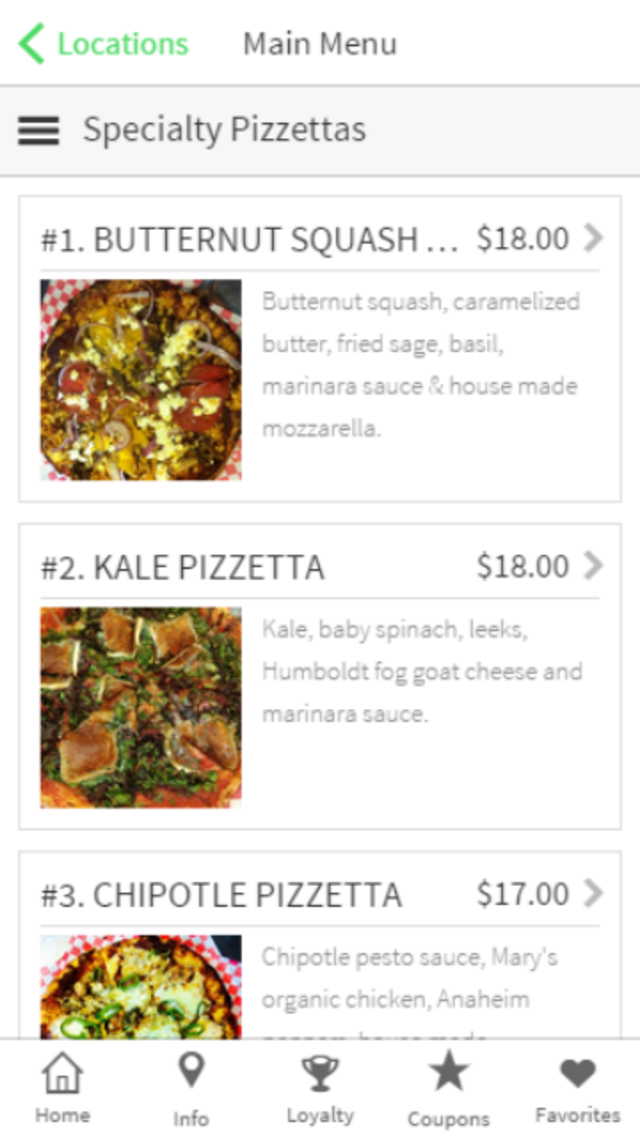The width and height of the screenshot is (640, 1136).
Task: Open the Specialty Pizzettas category selector
Action: (x=224, y=130)
